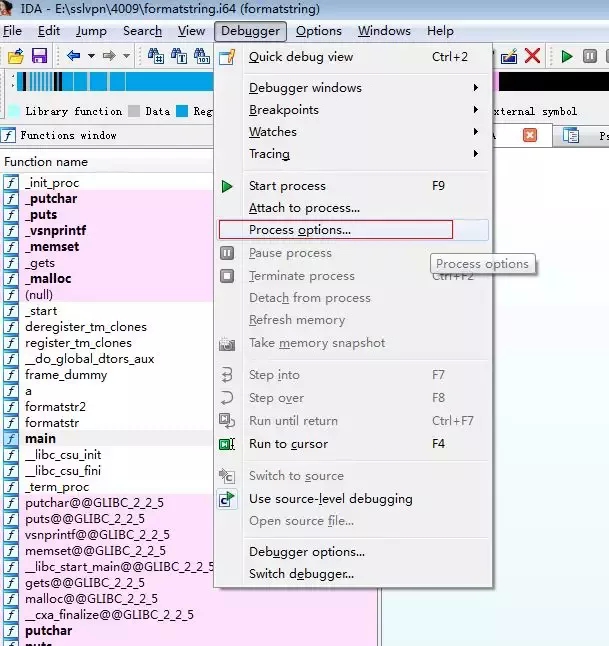Choose Run to cursor menu entry
This screenshot has height=646, width=609.
click(354, 444)
